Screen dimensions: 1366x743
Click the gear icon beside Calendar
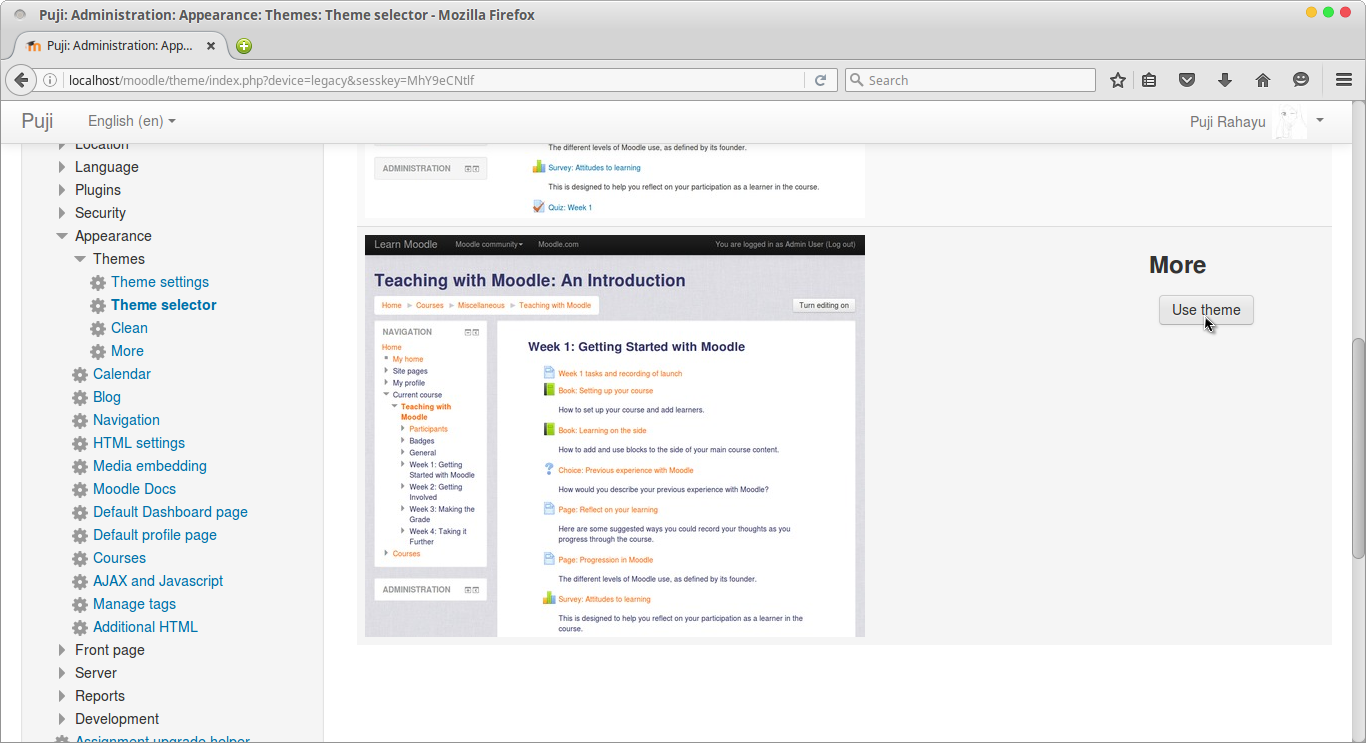pyautogui.click(x=79, y=373)
